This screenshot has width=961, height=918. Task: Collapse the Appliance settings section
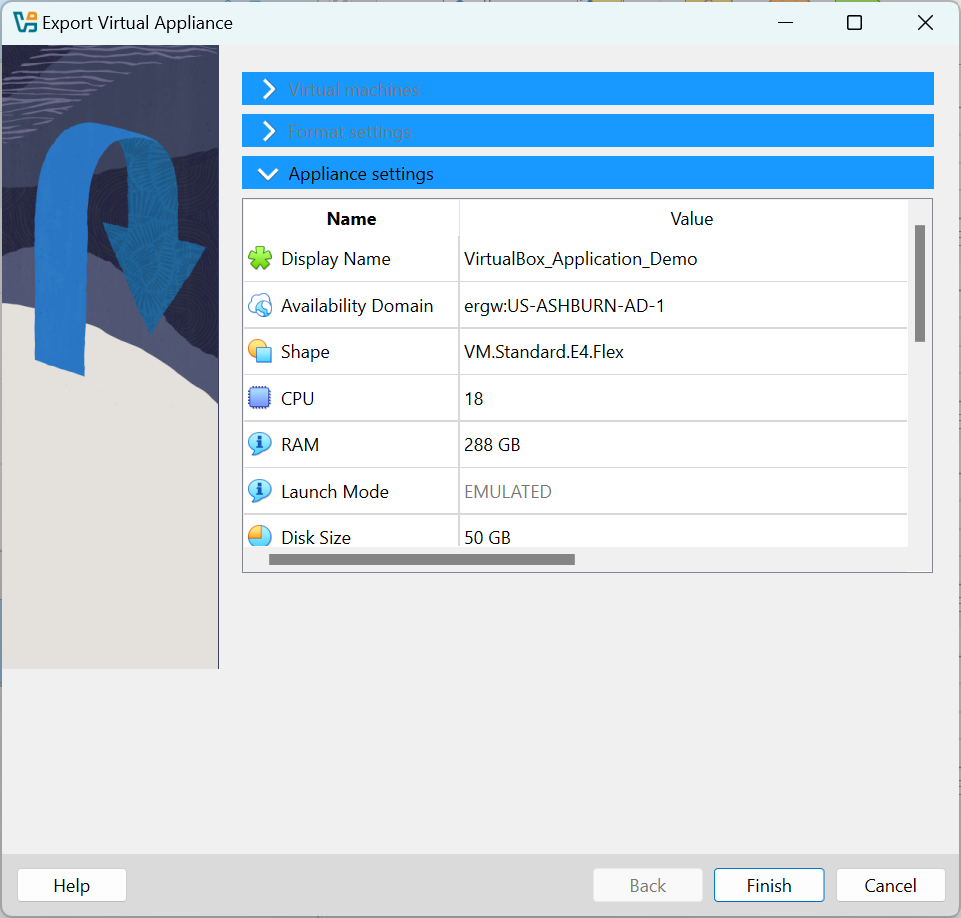click(588, 173)
